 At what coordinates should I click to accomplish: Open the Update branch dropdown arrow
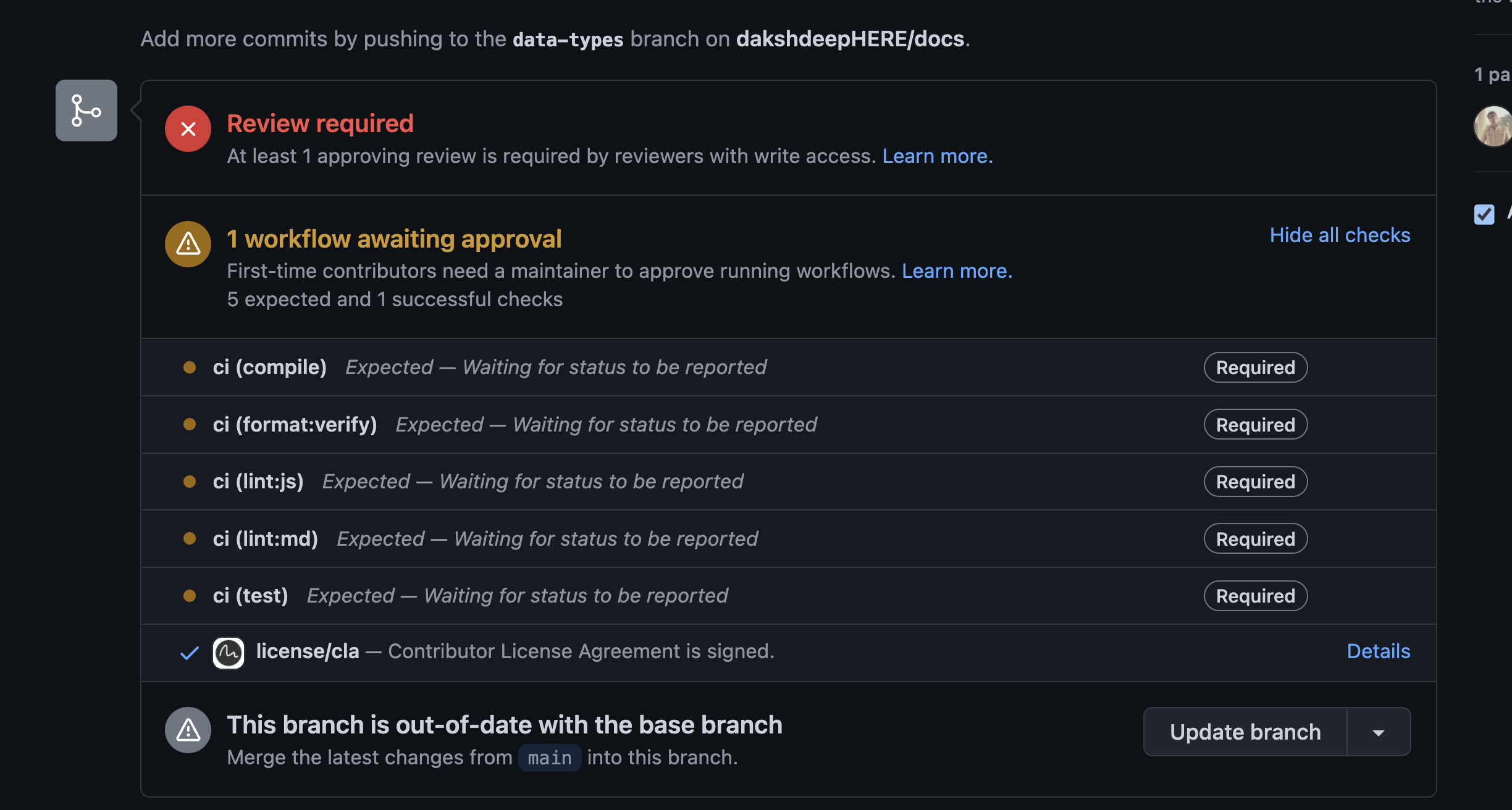pyautogui.click(x=1379, y=732)
